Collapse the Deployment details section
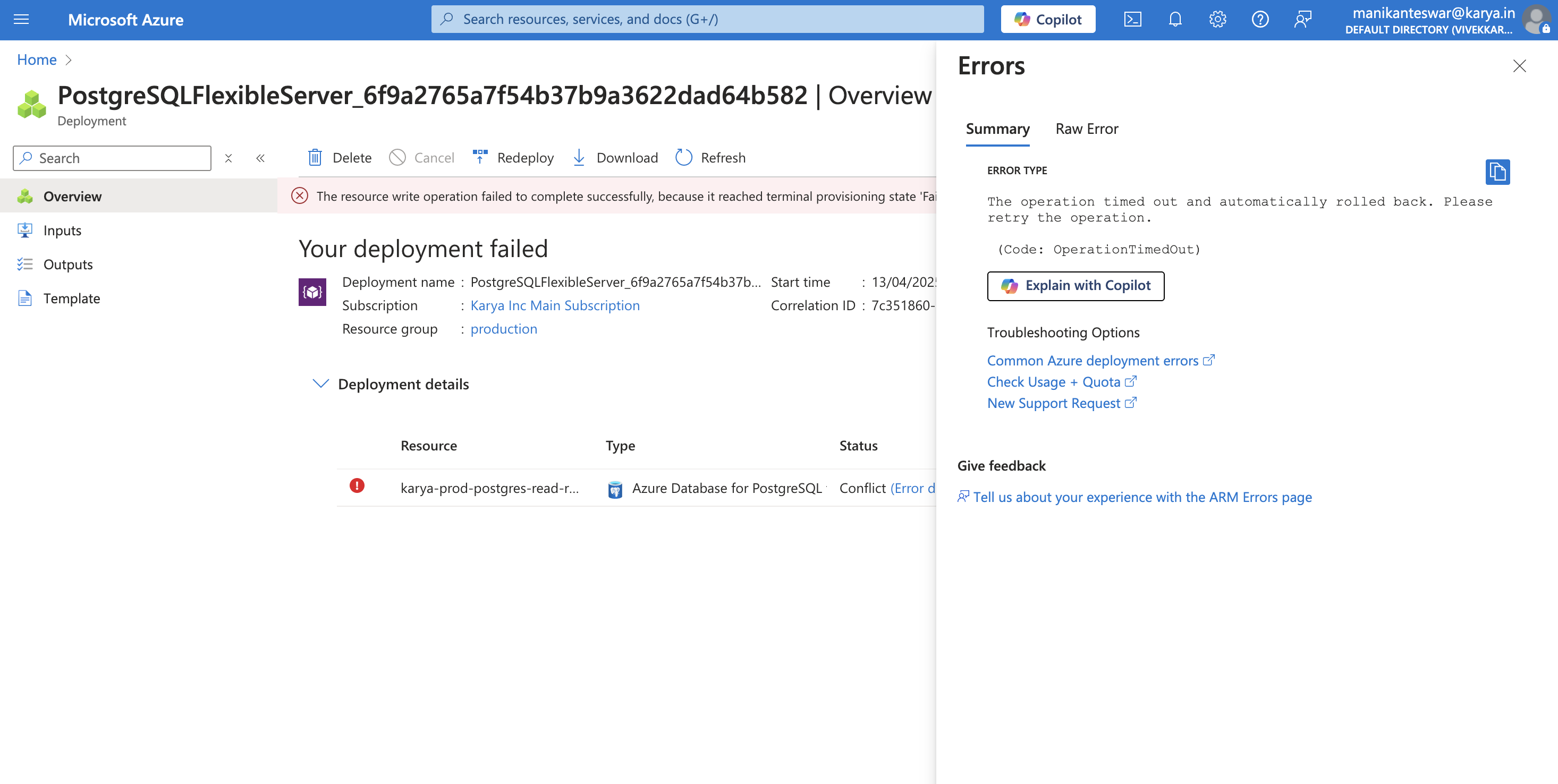The width and height of the screenshot is (1558, 784). coord(320,384)
